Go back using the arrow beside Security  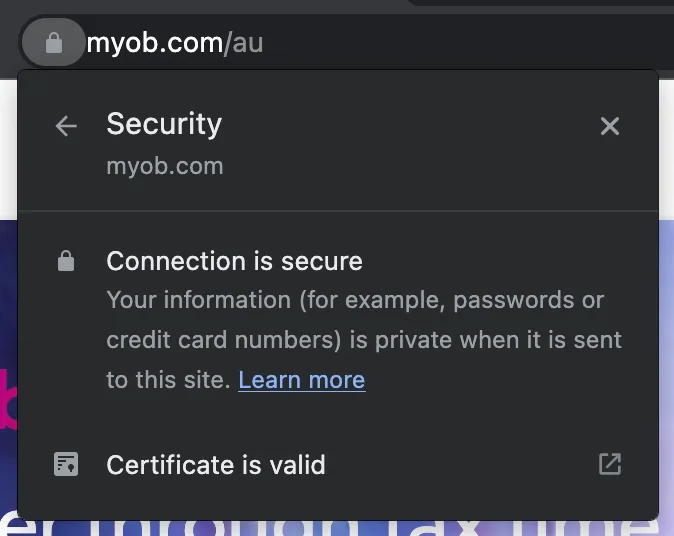(66, 126)
